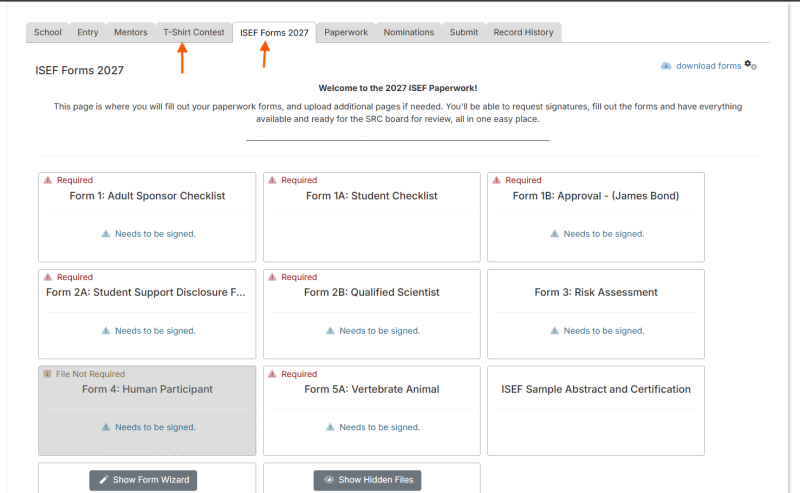
Task: Click the Show Hidden Files button
Action: point(367,480)
